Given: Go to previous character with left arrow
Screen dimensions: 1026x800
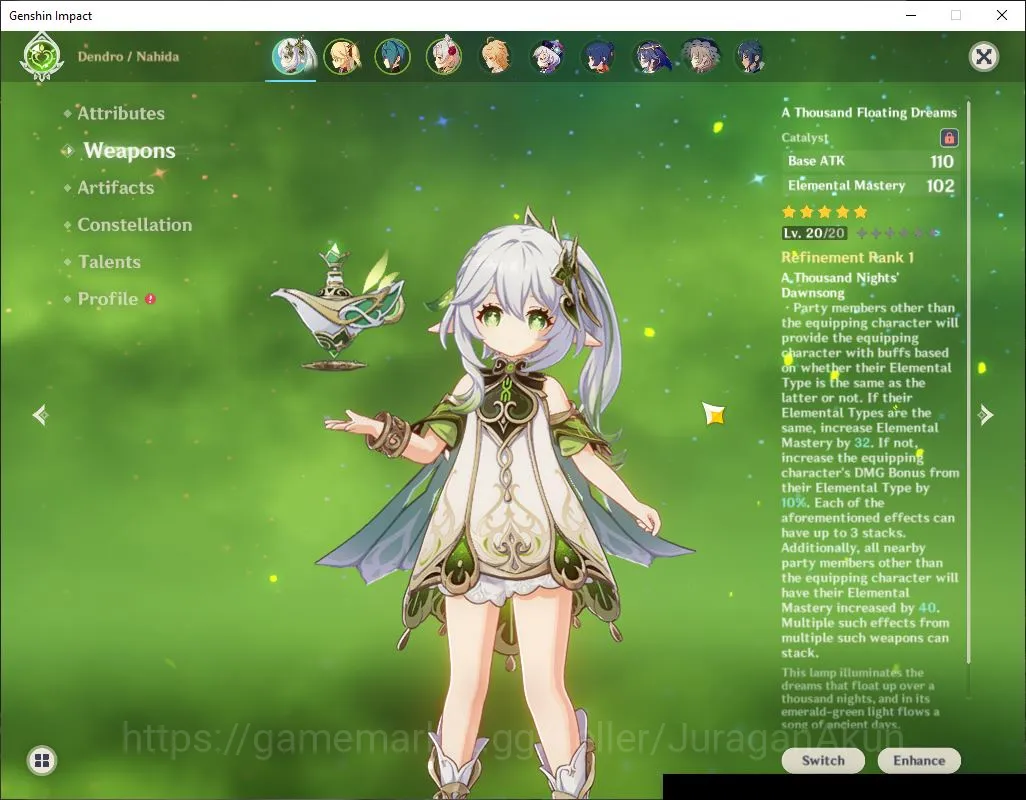Looking at the screenshot, I should (x=41, y=415).
